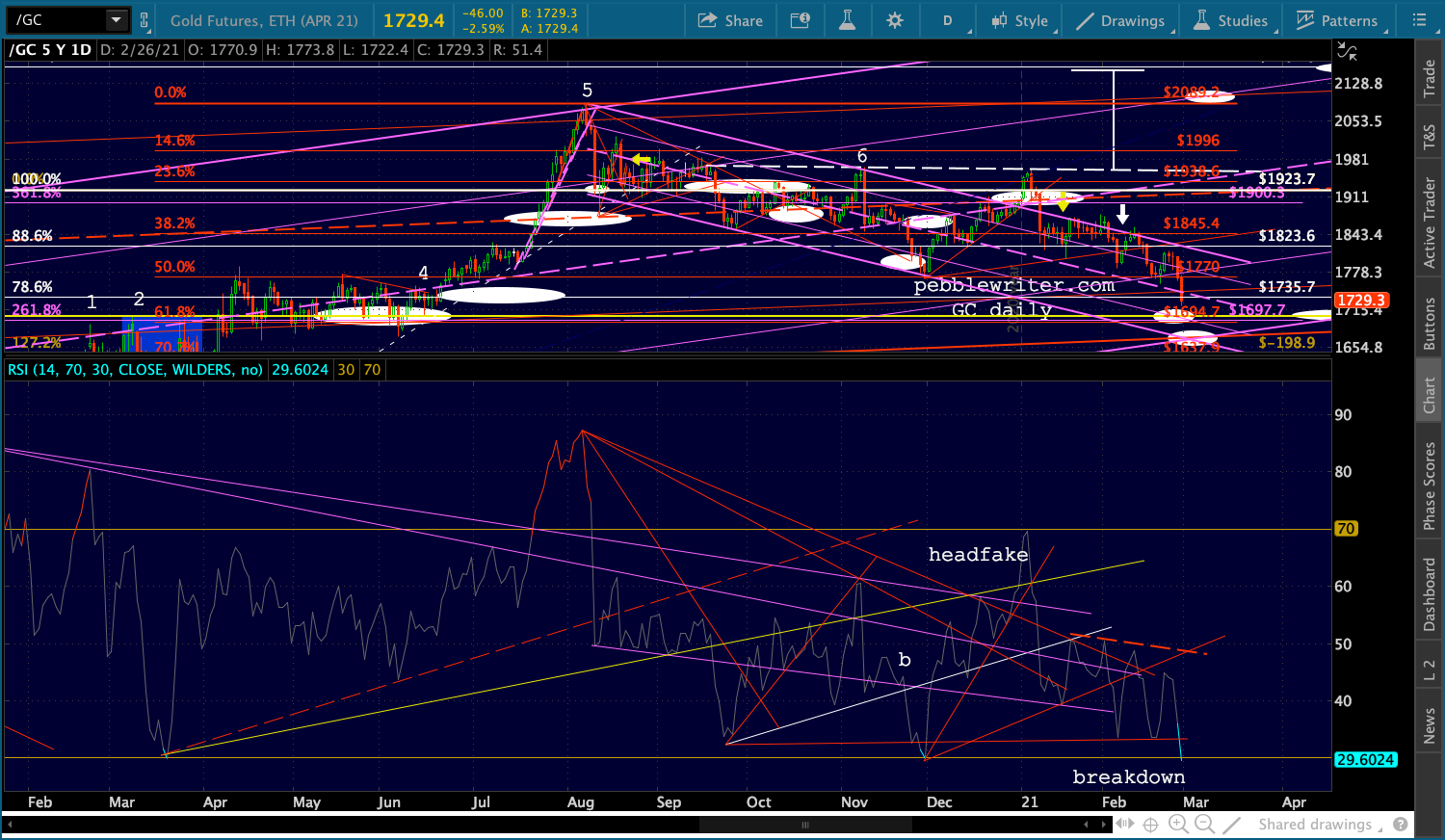Image resolution: width=1445 pixels, height=840 pixels.
Task: Open the Phase Scores sidebar tab
Action: [1430, 486]
